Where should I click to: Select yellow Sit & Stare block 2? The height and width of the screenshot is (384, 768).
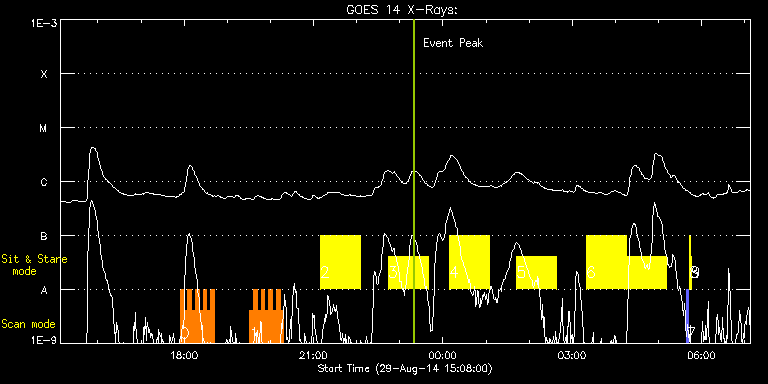[x=340, y=263]
